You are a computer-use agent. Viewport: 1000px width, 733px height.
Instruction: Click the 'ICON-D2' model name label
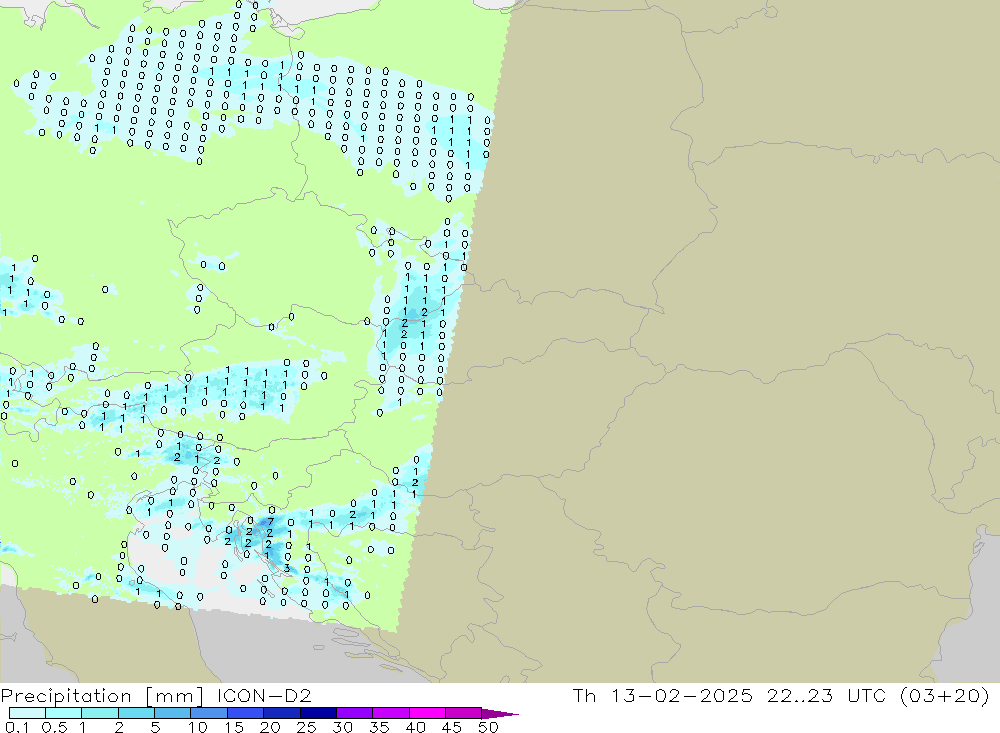pos(264,695)
